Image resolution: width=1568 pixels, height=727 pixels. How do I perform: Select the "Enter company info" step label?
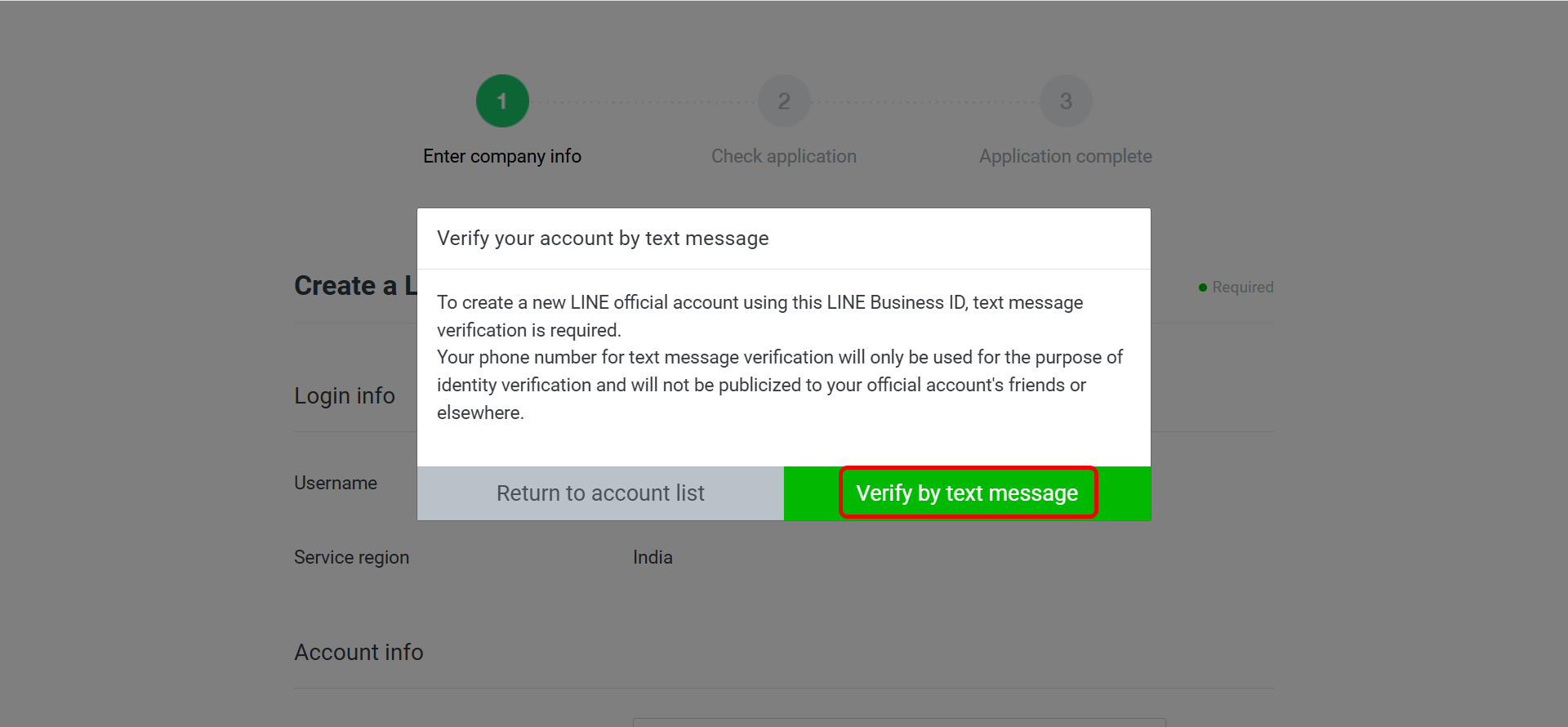click(x=502, y=156)
